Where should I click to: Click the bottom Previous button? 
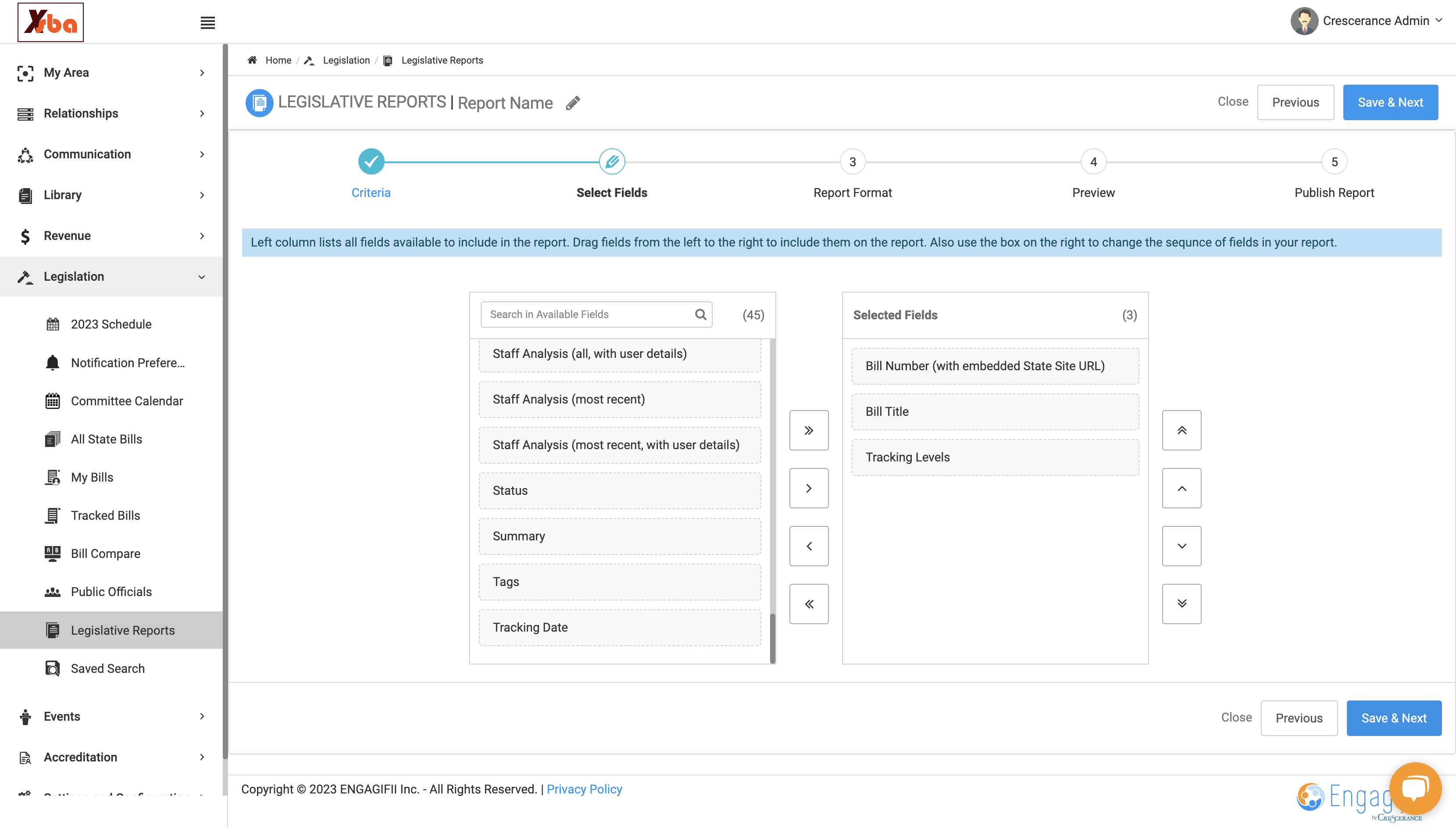[x=1299, y=718]
